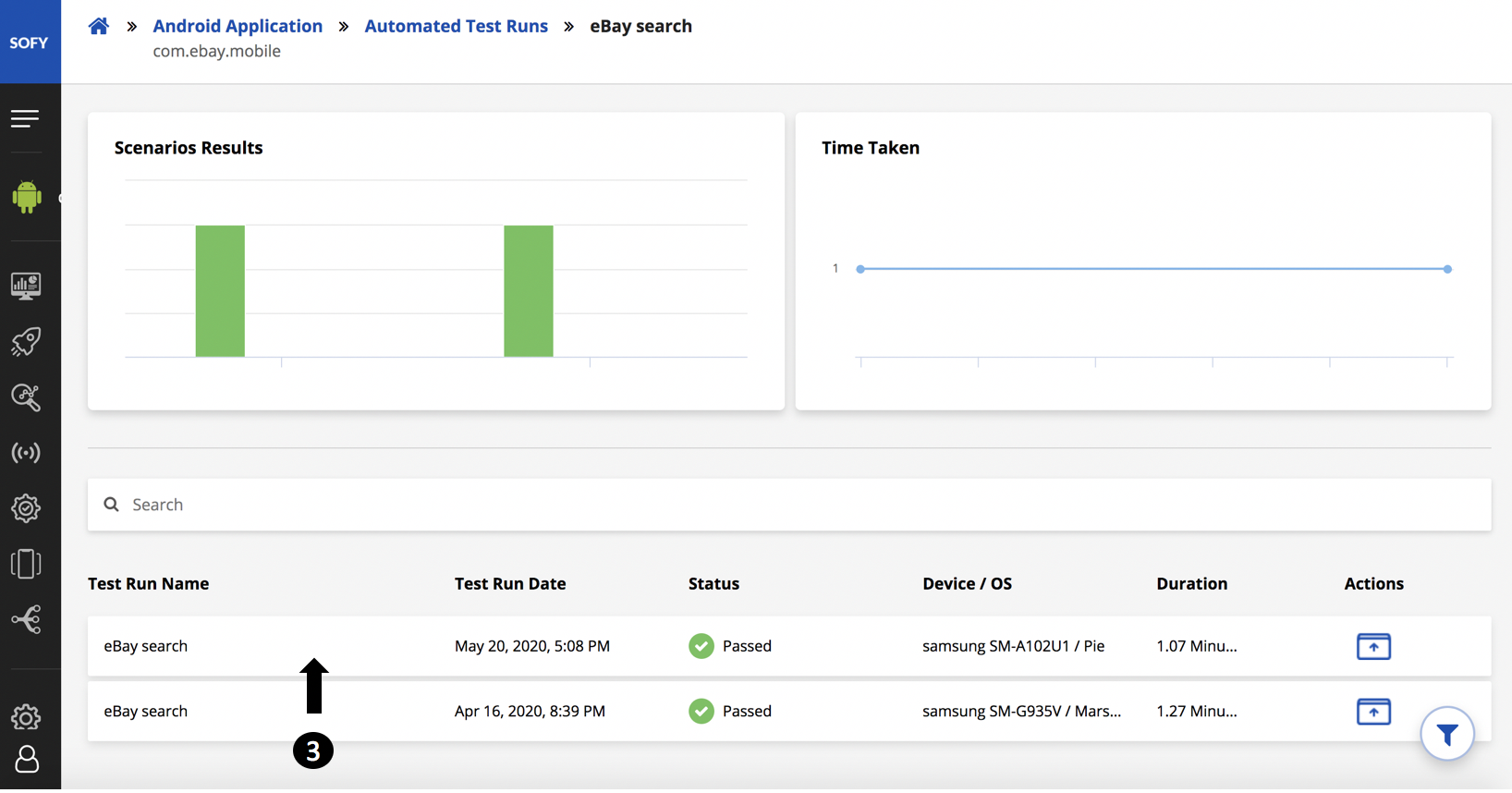Click the '1.27 Minu...' duration cell
The width and height of the screenshot is (1512, 793).
click(1197, 712)
